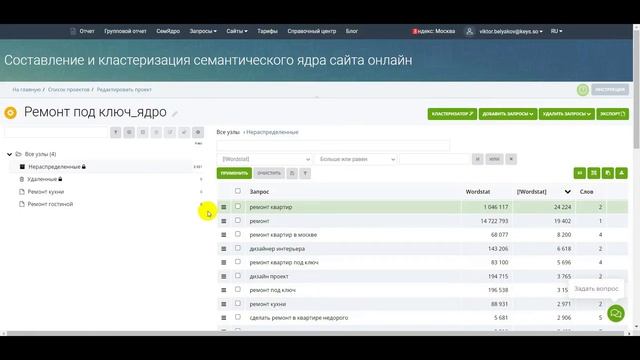Select the Нераспределенные tree node
The width and height of the screenshot is (640, 360).
(54, 167)
